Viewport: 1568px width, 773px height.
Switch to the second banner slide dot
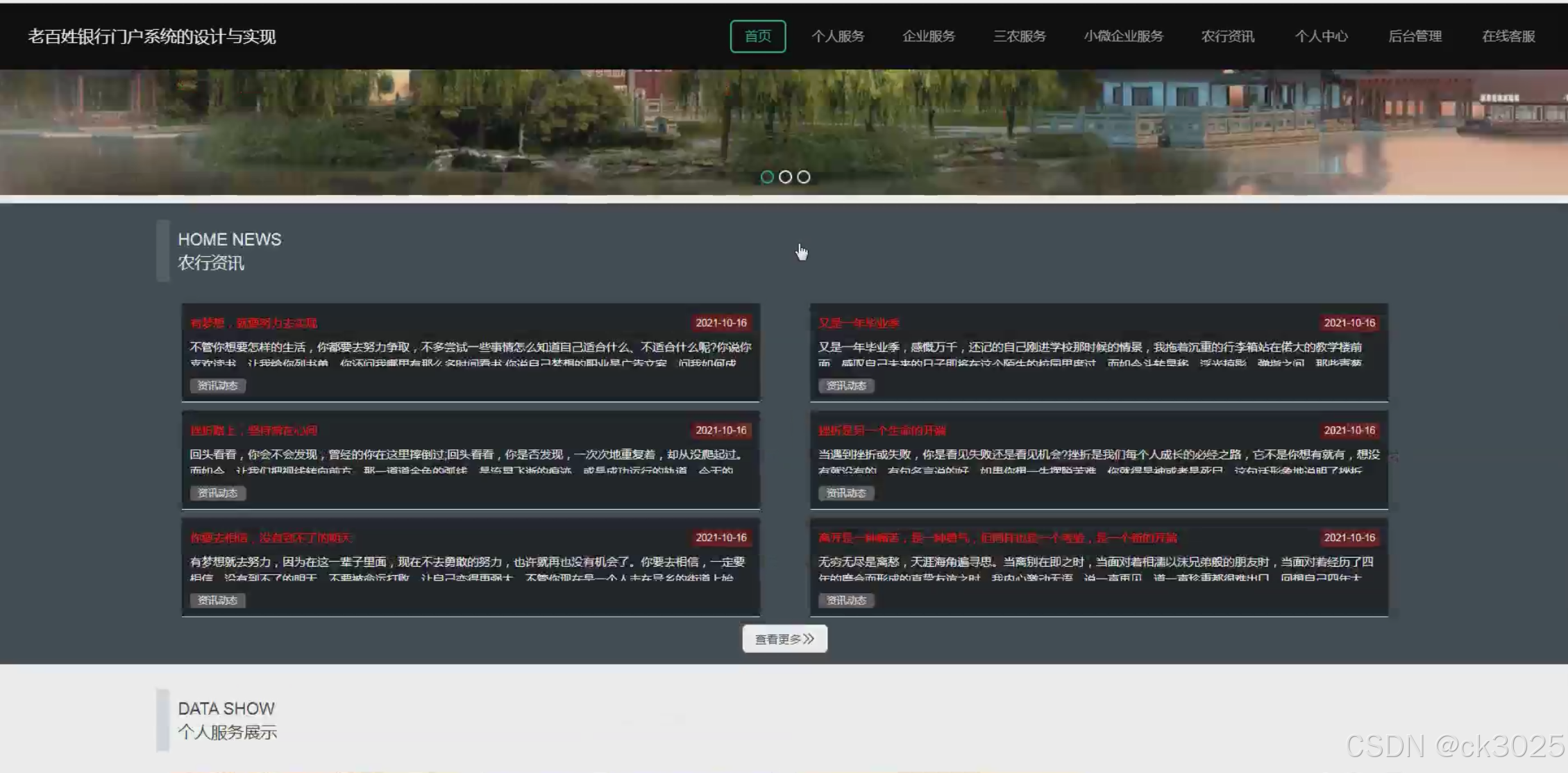[x=785, y=177]
